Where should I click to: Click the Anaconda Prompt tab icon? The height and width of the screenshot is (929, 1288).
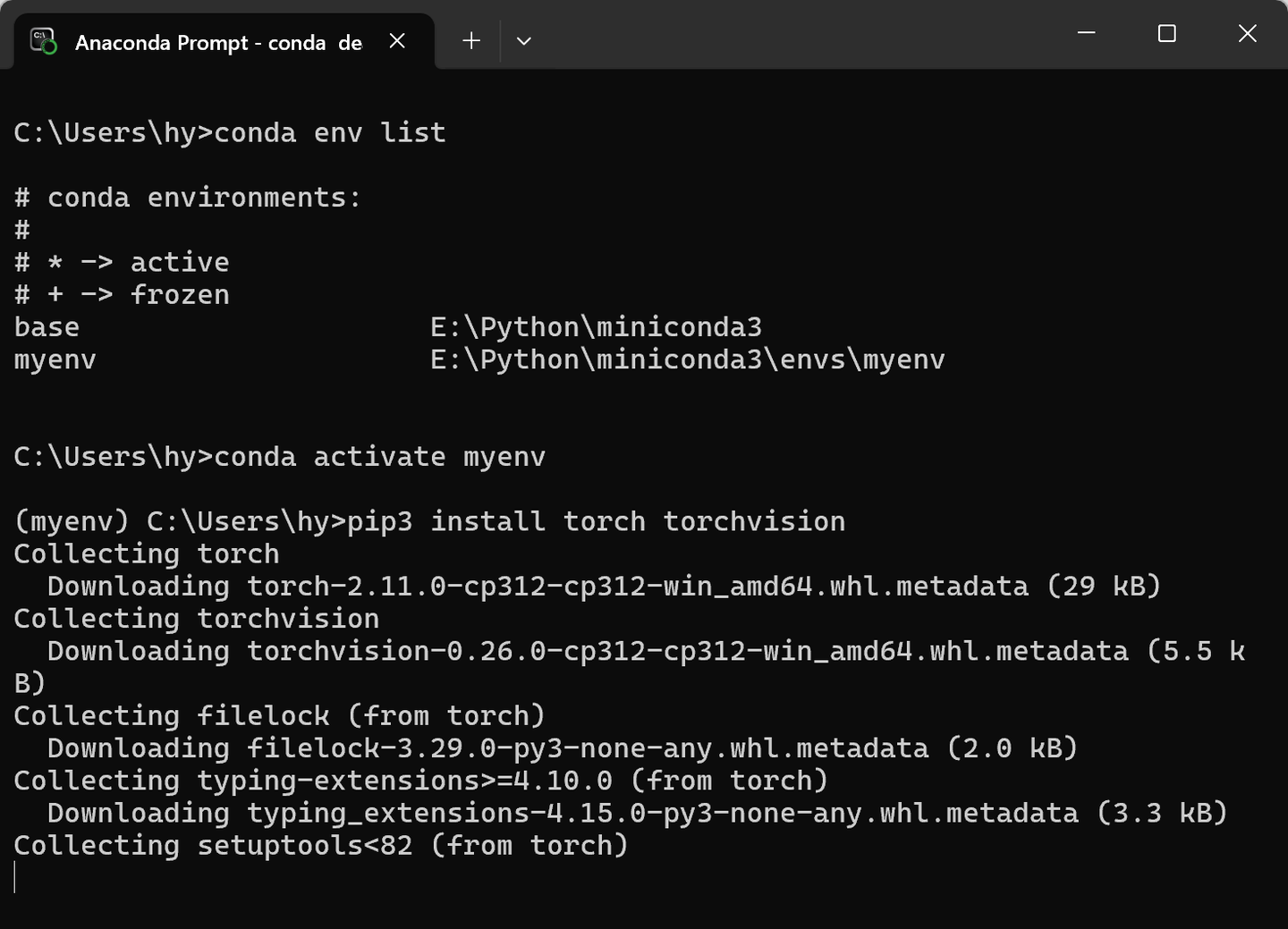43,41
